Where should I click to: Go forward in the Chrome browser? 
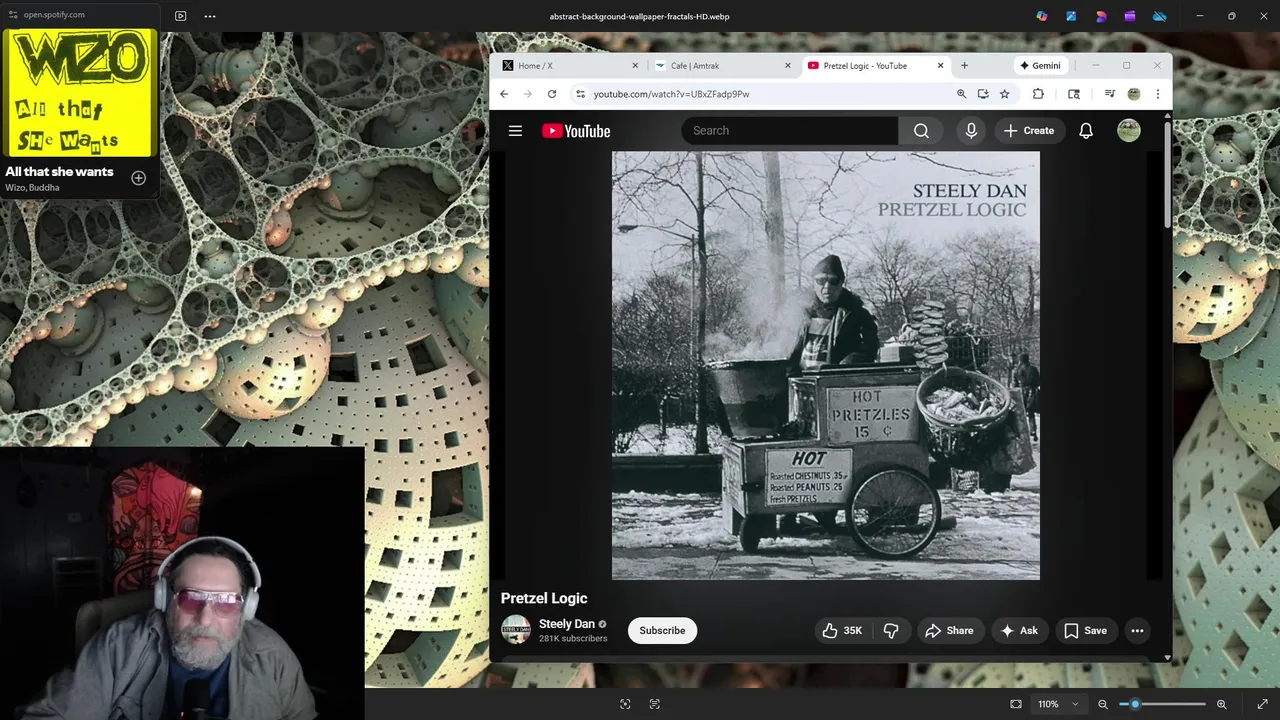(528, 94)
